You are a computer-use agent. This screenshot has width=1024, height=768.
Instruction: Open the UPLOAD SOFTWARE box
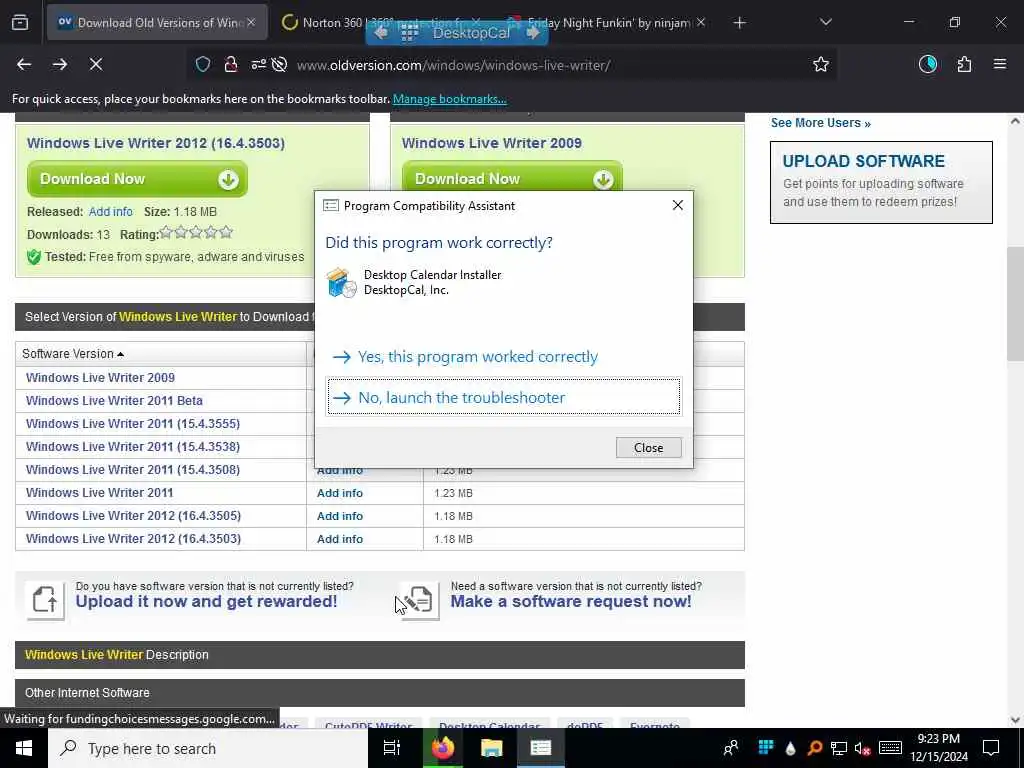(881, 182)
